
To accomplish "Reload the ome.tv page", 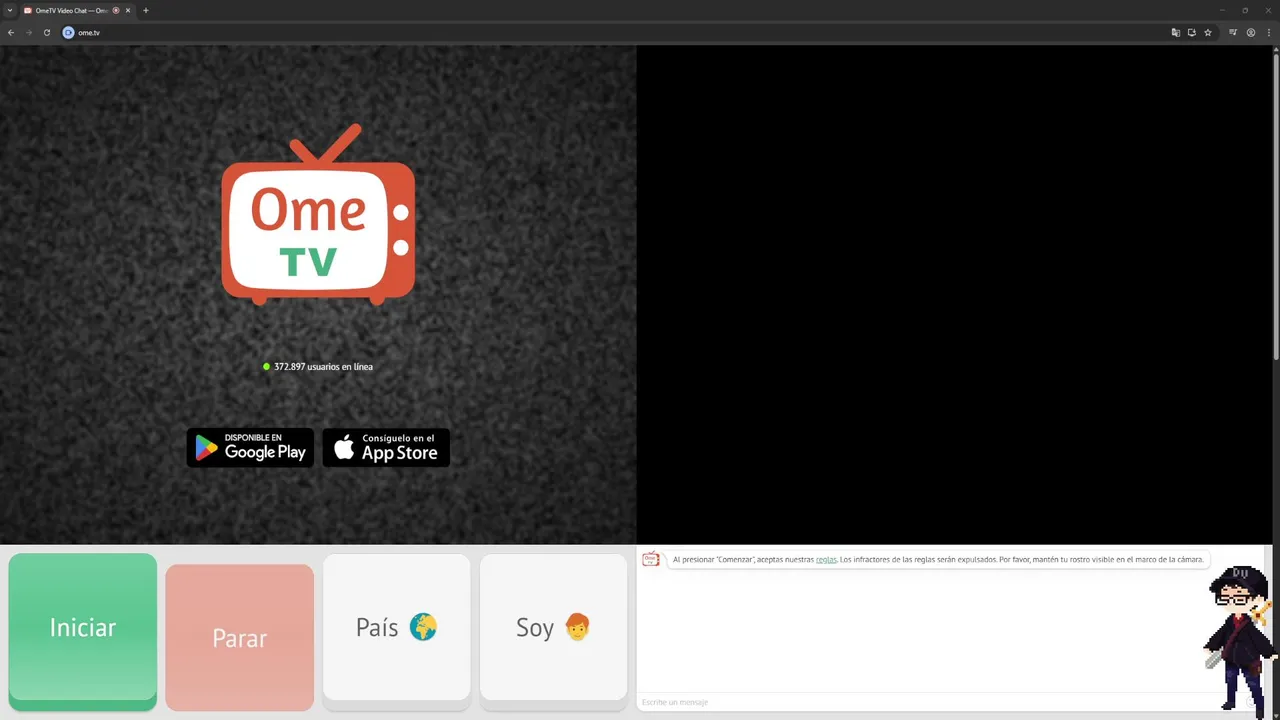I will pyautogui.click(x=47, y=33).
